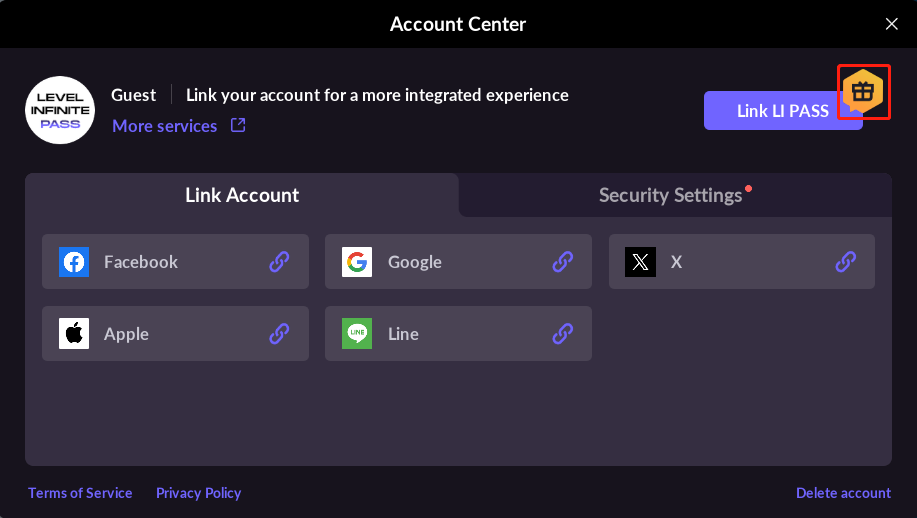Click the Google logo icon
The width and height of the screenshot is (917, 518).
[x=357, y=262]
